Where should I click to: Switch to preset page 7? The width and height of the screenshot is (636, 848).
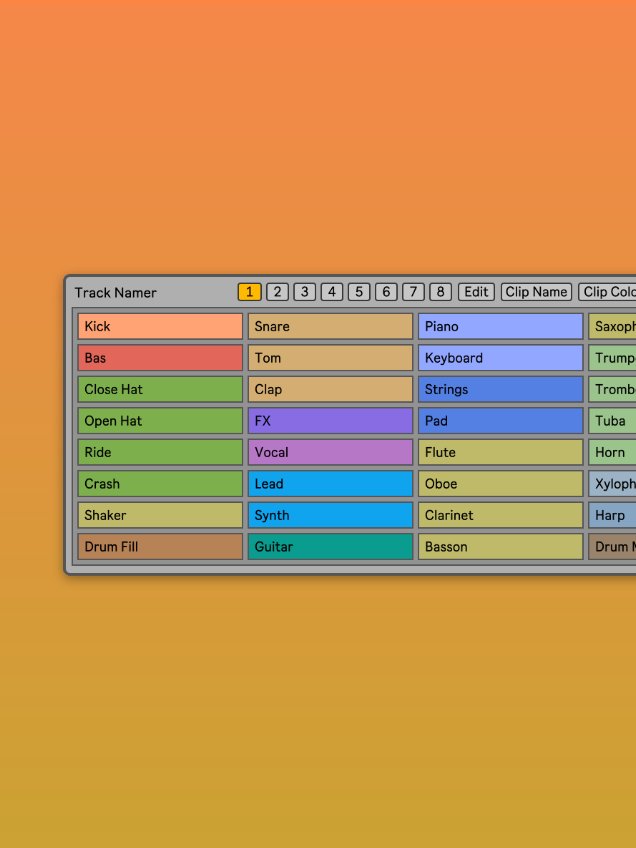point(413,292)
